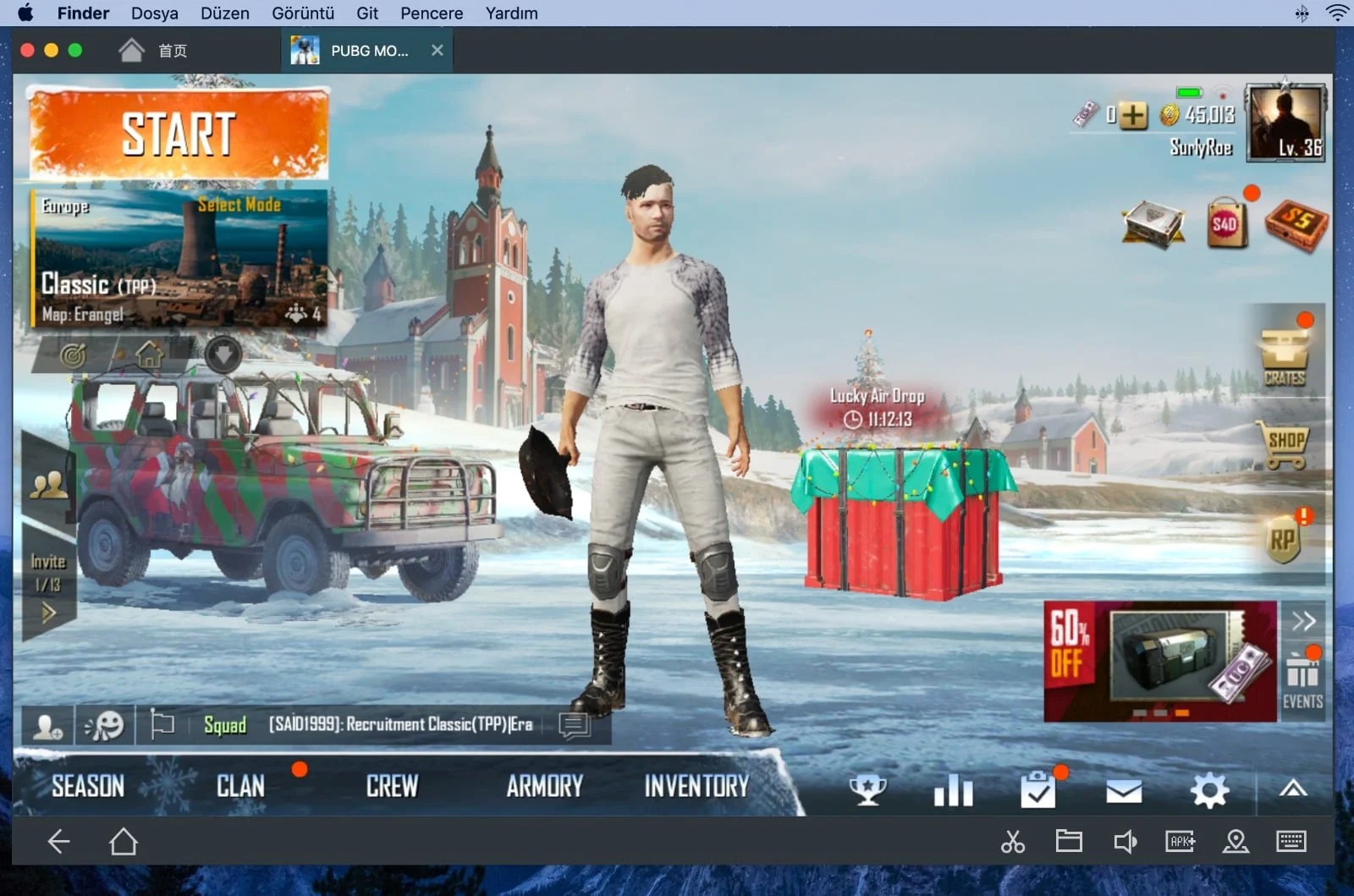Open the CLAN tab
Screen dimensions: 1354x896
(240, 786)
